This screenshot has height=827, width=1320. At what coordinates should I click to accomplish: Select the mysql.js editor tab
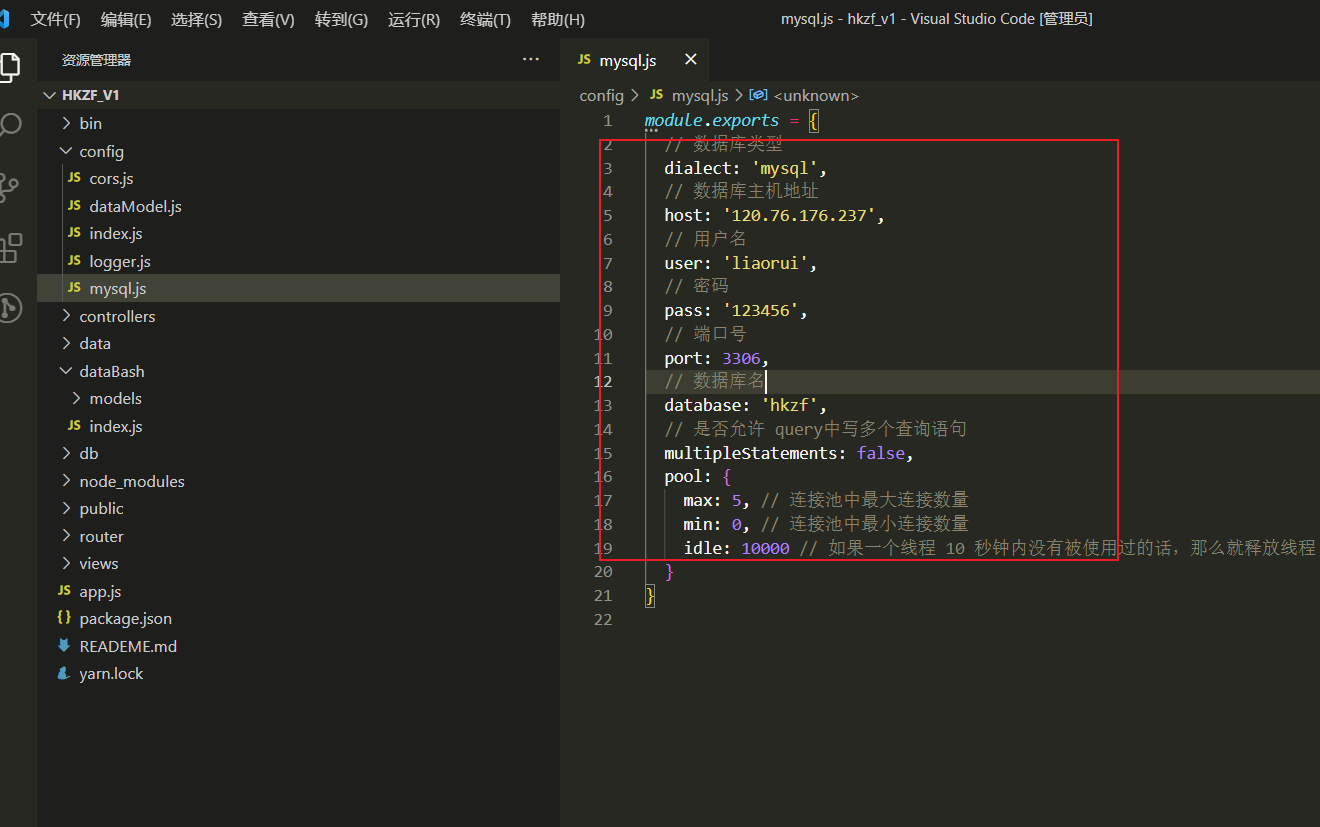(635, 60)
